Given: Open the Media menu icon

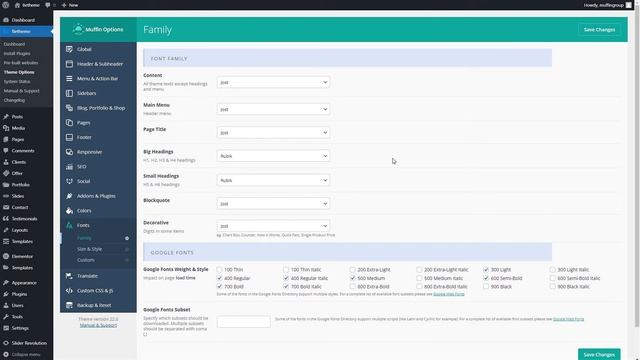Looking at the screenshot, I should click(6, 128).
